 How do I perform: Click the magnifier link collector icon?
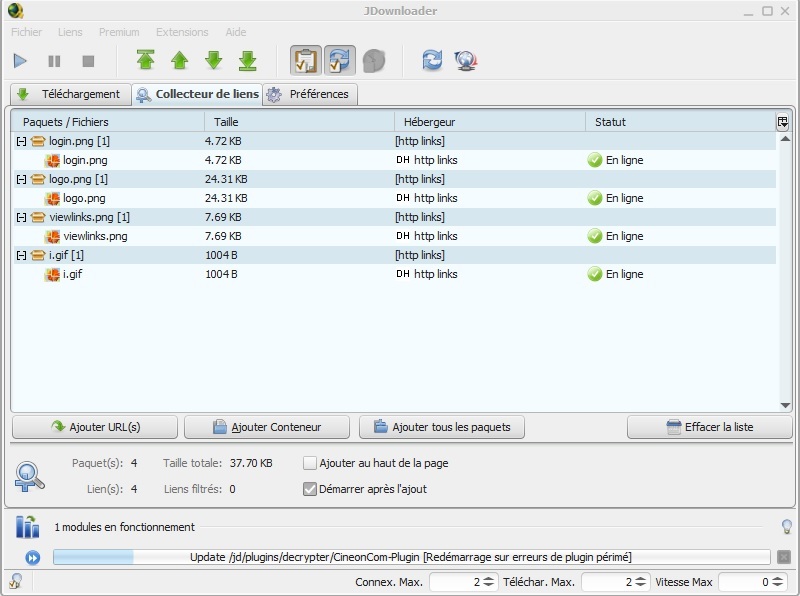click(30, 477)
